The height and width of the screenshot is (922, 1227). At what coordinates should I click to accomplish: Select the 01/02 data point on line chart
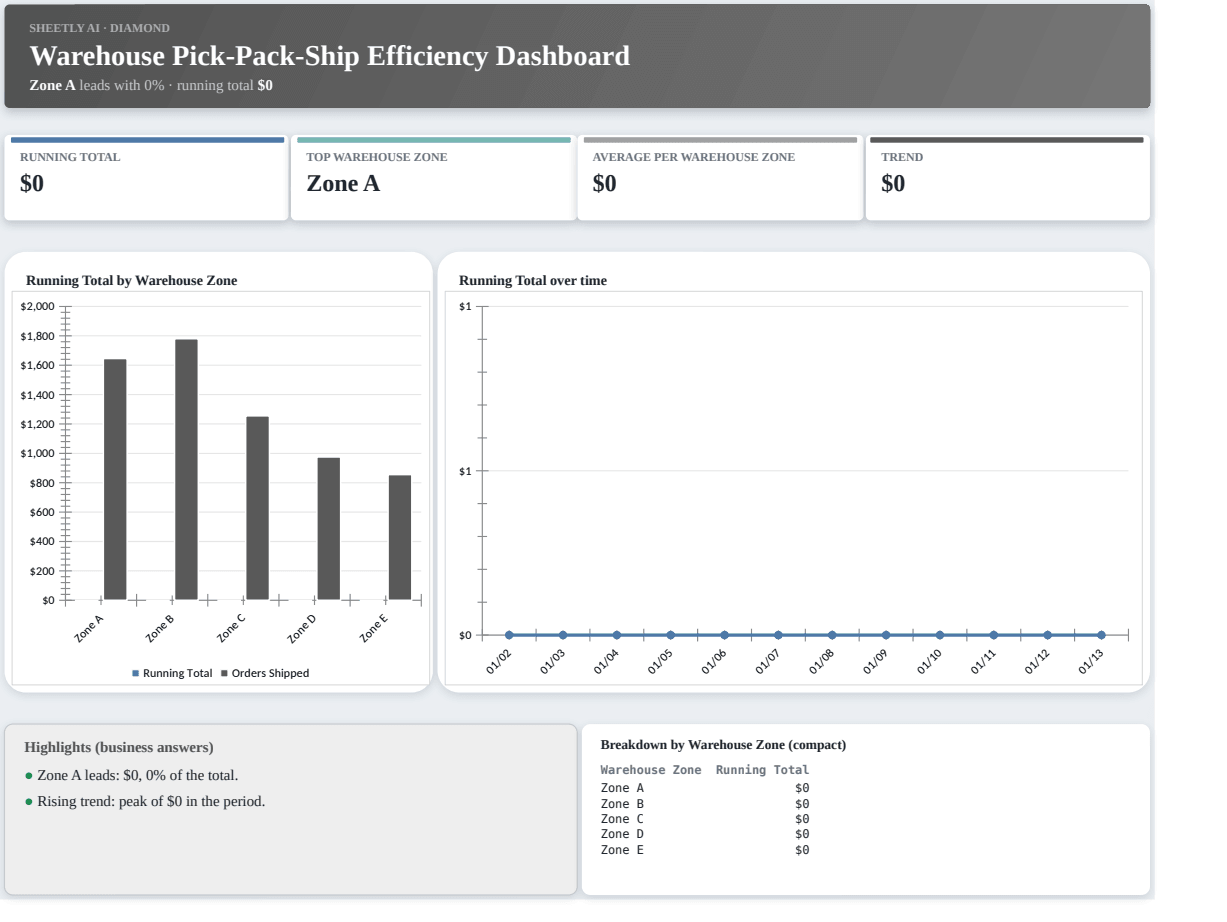(509, 635)
